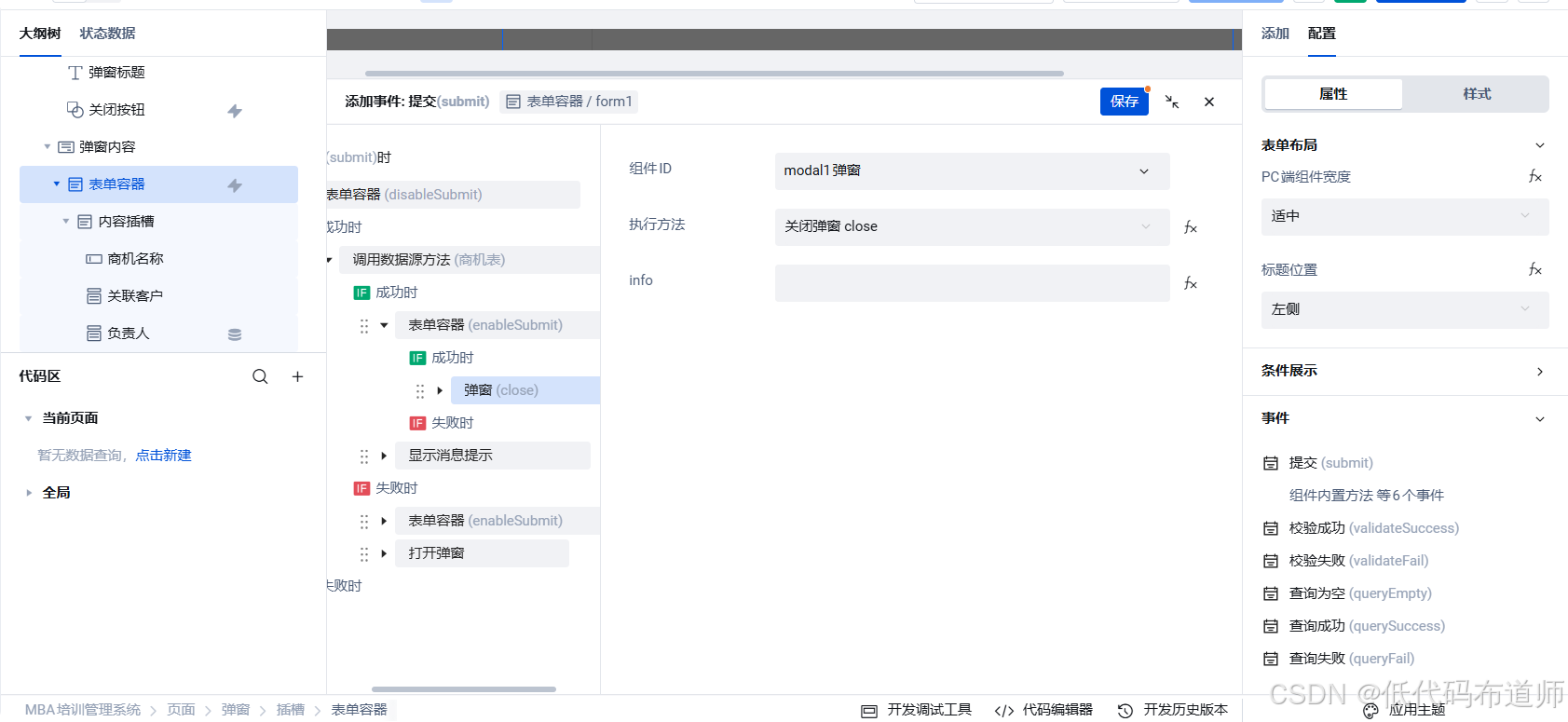Switch to 添加 tab in right panel
This screenshot has height=722, width=1568.
[x=1275, y=34]
